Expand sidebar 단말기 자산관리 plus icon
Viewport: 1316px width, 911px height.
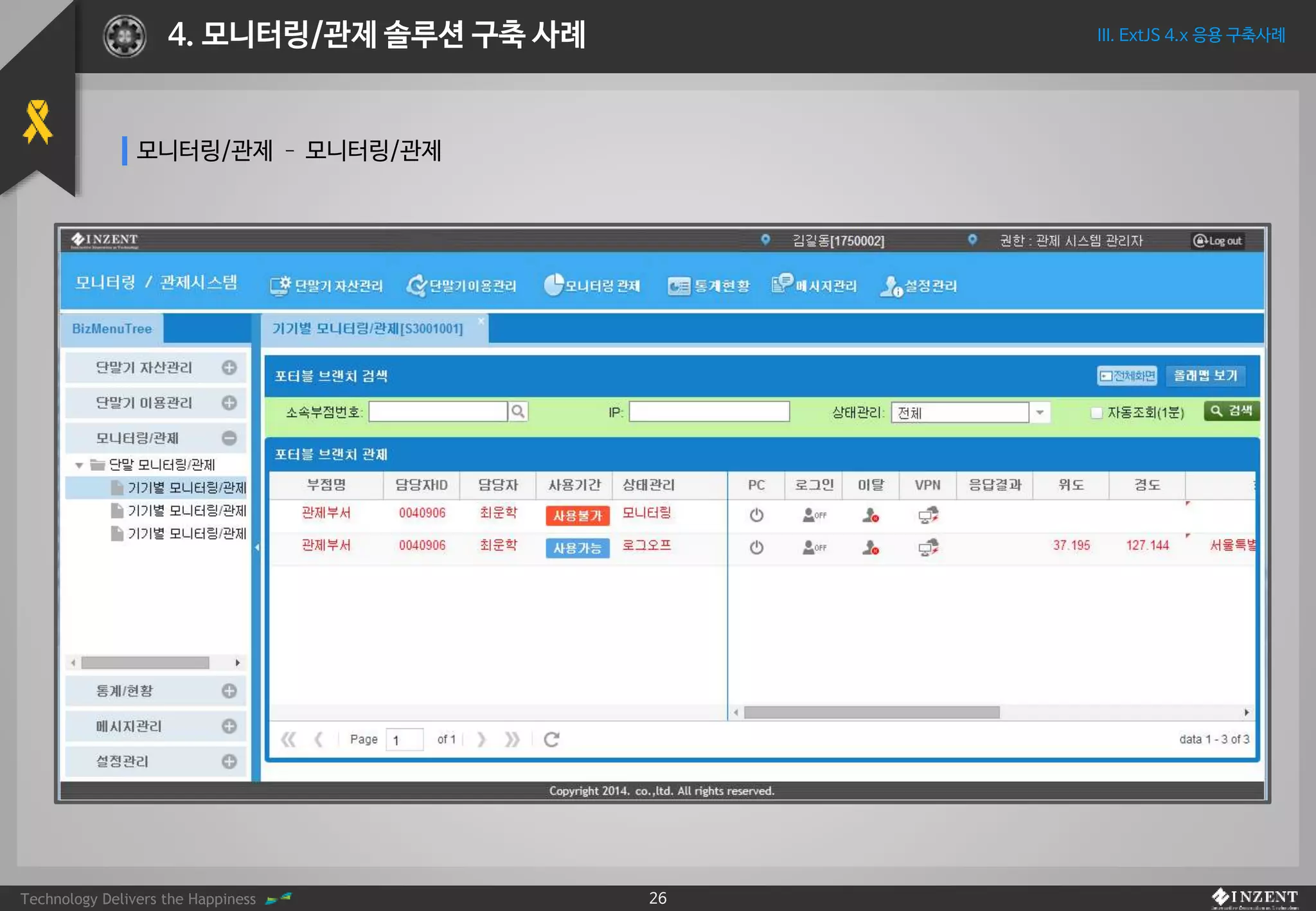tap(229, 367)
